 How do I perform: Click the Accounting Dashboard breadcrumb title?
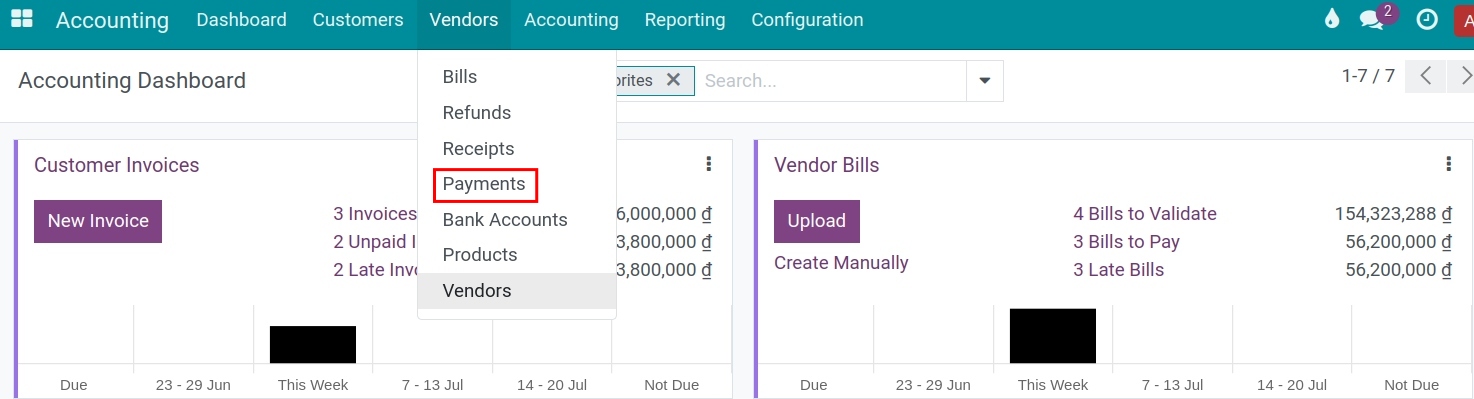[x=132, y=81]
